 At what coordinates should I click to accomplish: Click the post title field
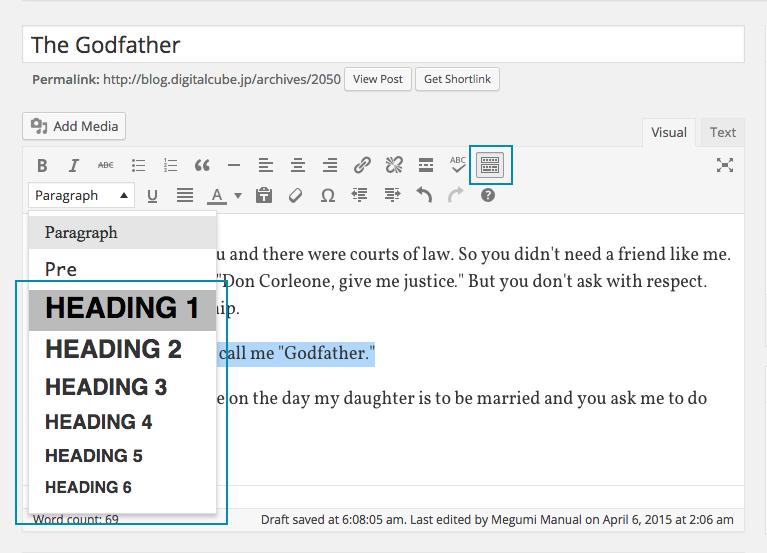click(x=383, y=45)
